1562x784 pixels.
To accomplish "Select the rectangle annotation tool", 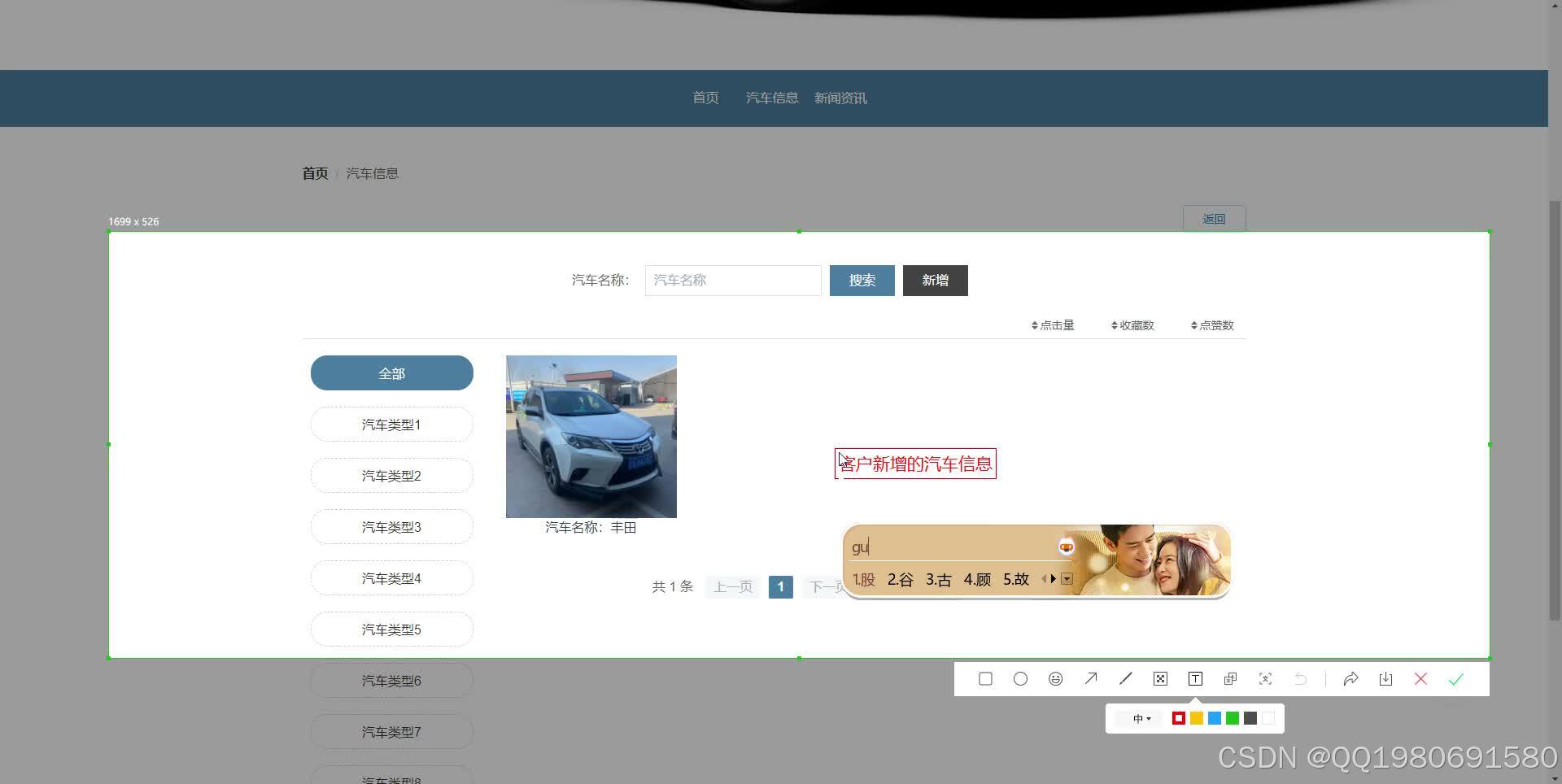I will [985, 679].
